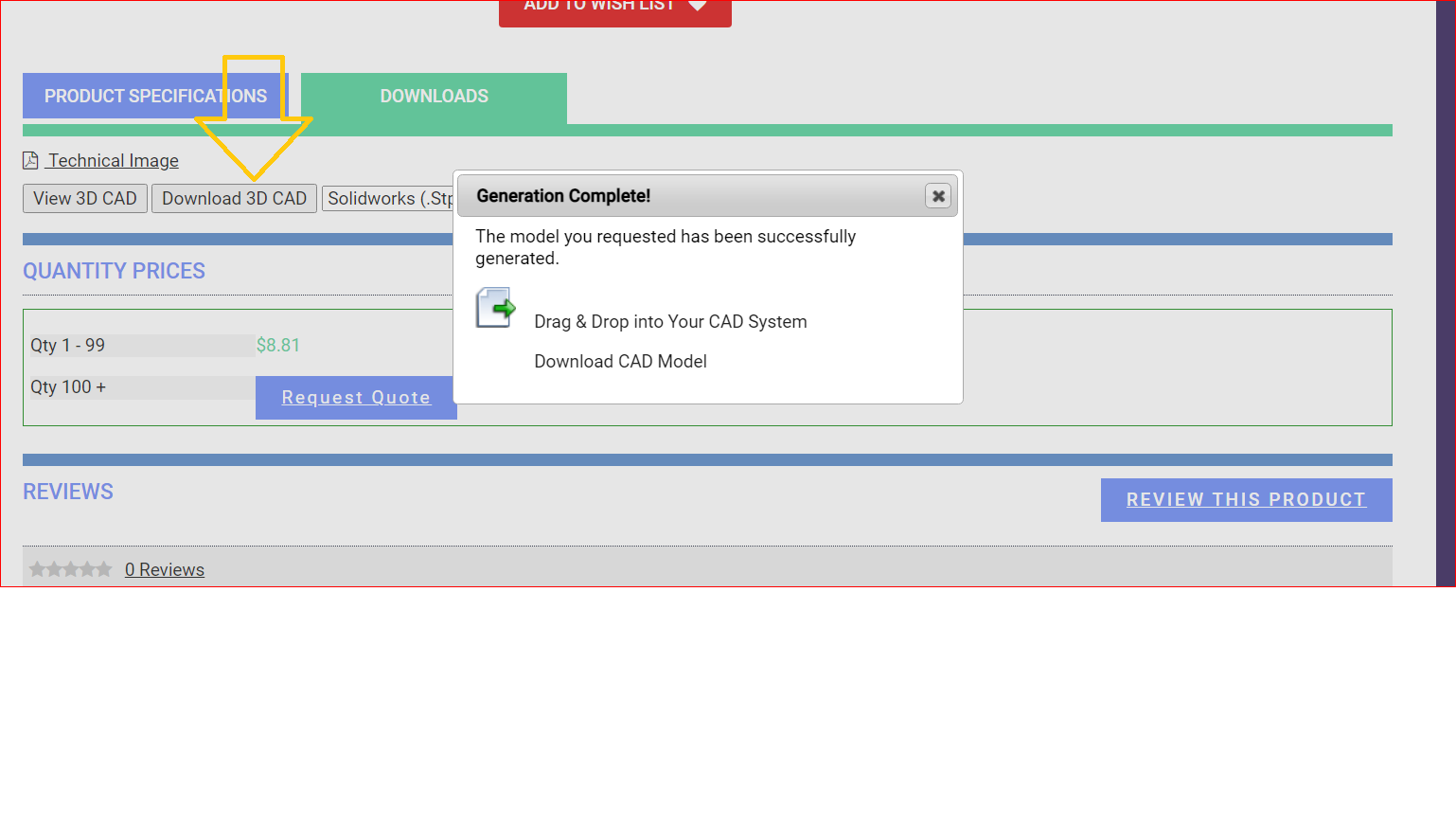This screenshot has width=1456, height=825.
Task: Click the Request Quote button
Action: click(x=356, y=398)
